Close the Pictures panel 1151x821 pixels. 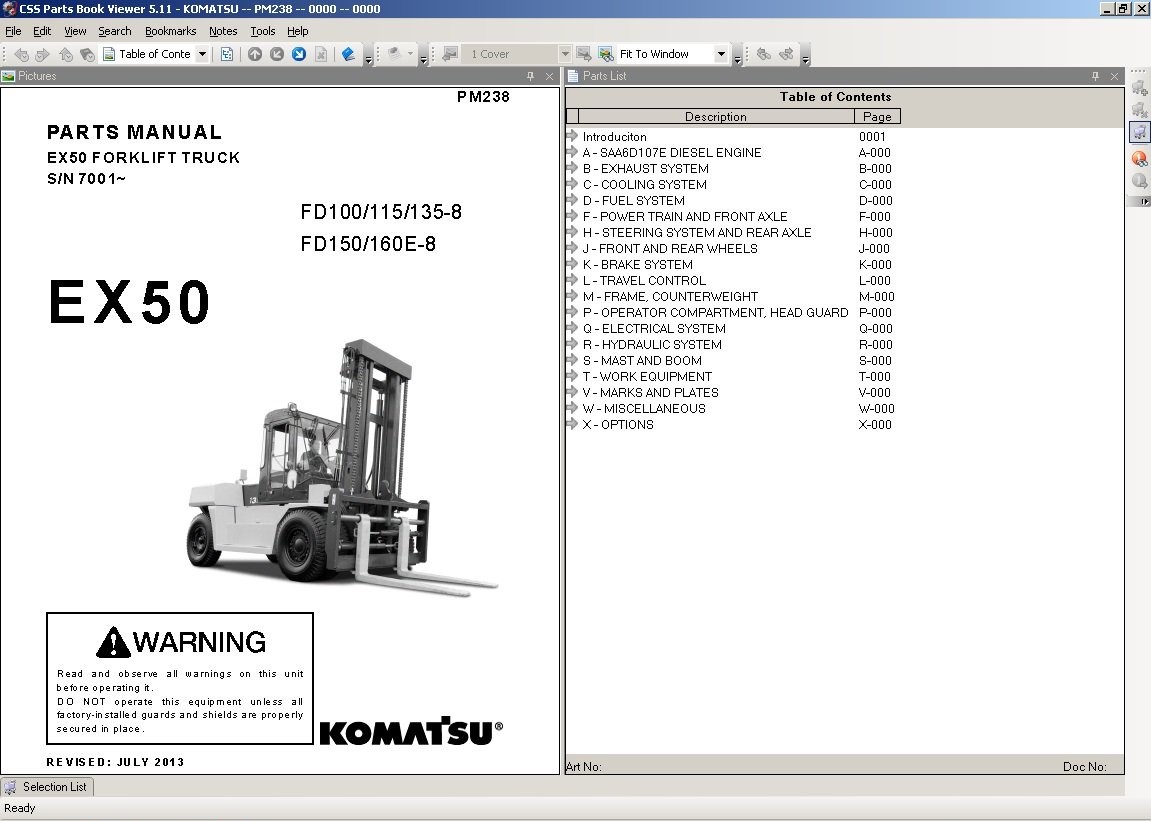click(549, 76)
